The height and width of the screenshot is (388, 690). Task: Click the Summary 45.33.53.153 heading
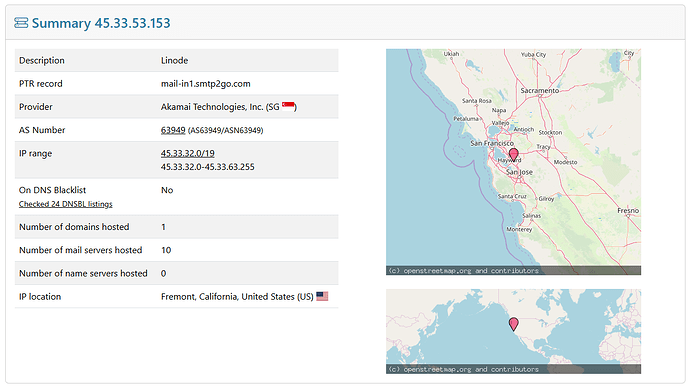[101, 23]
